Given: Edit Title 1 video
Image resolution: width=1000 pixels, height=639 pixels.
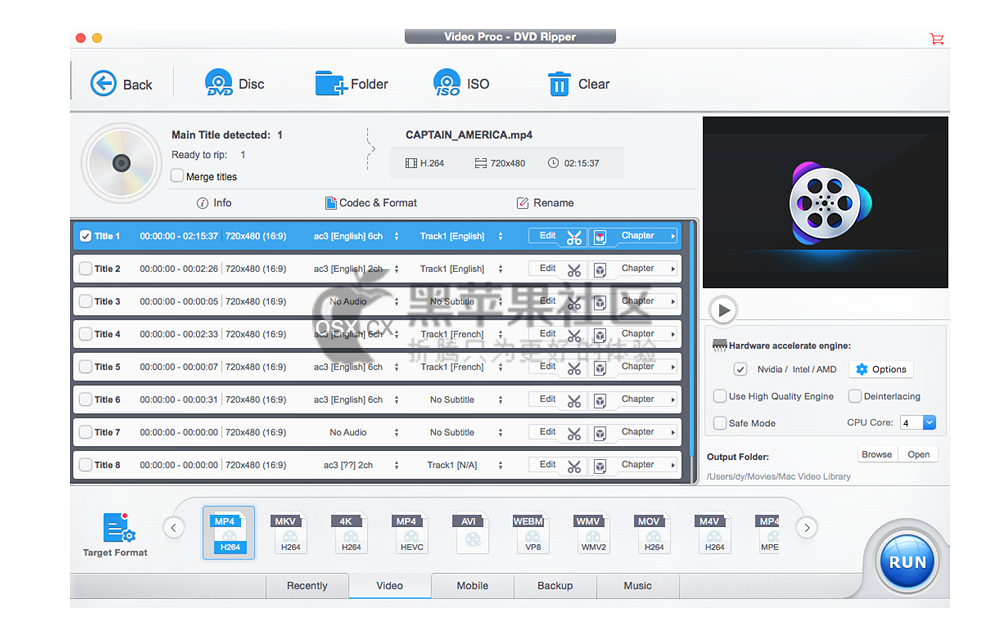Looking at the screenshot, I should click(x=547, y=235).
